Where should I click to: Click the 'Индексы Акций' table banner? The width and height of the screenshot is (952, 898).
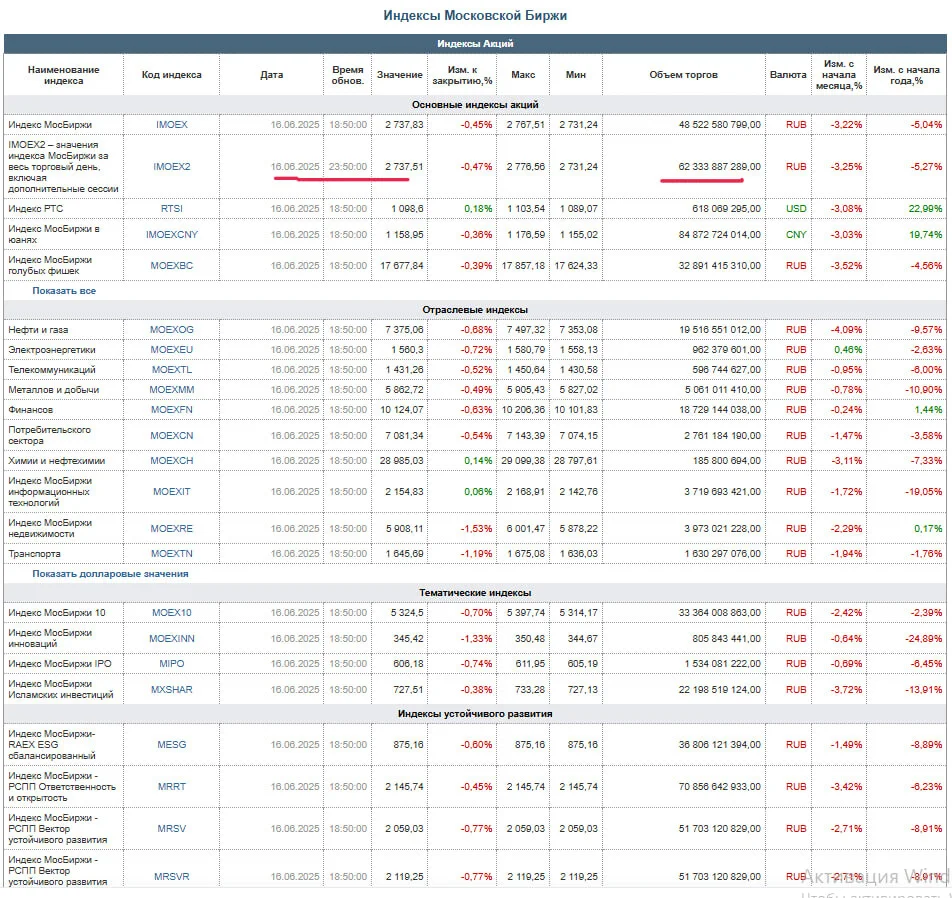pyautogui.click(x=475, y=44)
